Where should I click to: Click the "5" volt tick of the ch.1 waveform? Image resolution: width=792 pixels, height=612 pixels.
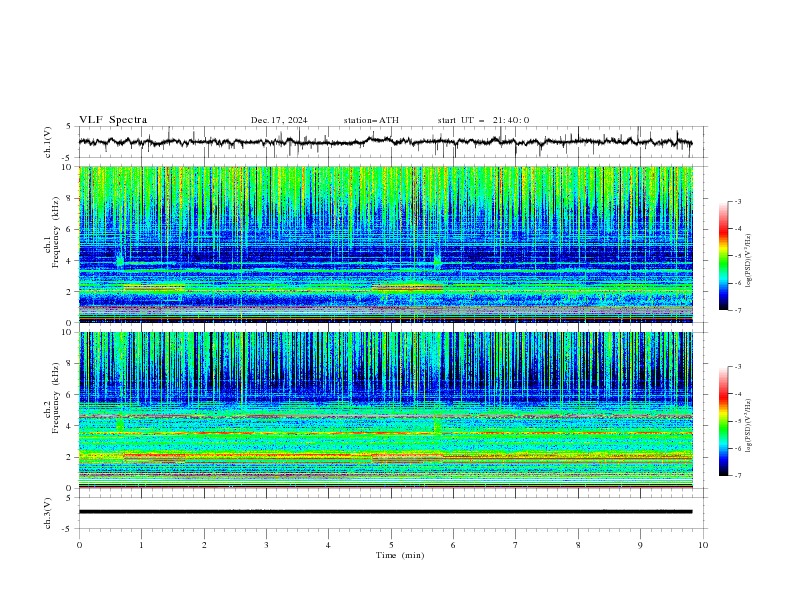click(69, 127)
